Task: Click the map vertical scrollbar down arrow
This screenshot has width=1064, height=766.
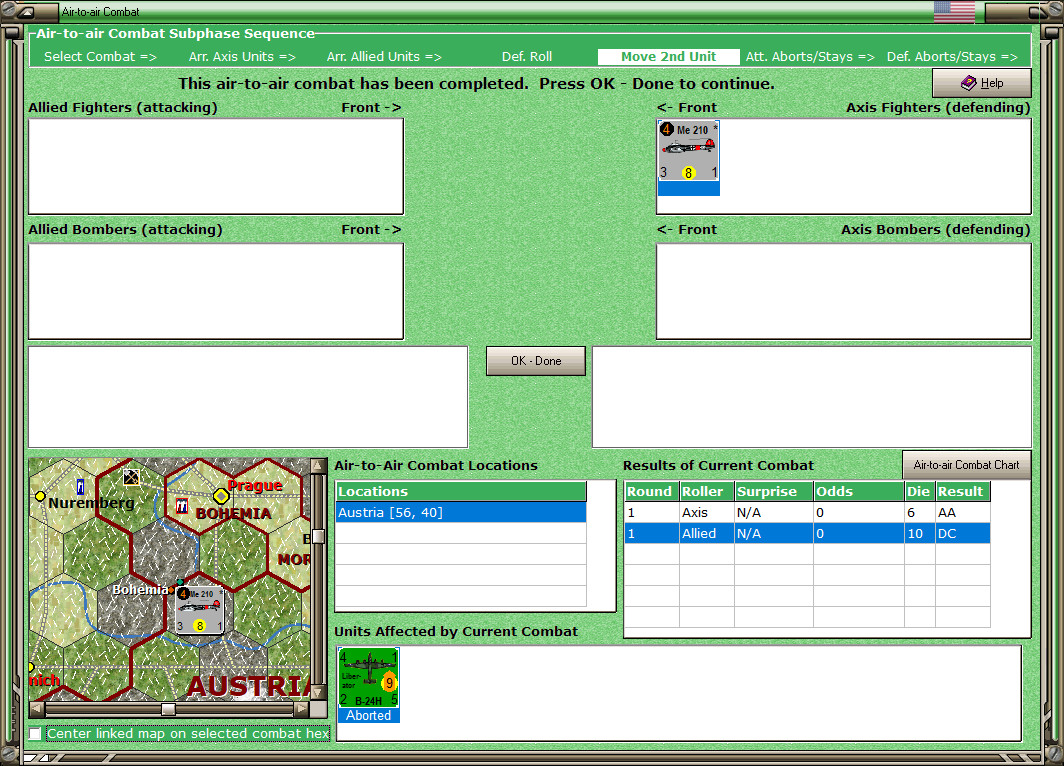Action: (318, 693)
